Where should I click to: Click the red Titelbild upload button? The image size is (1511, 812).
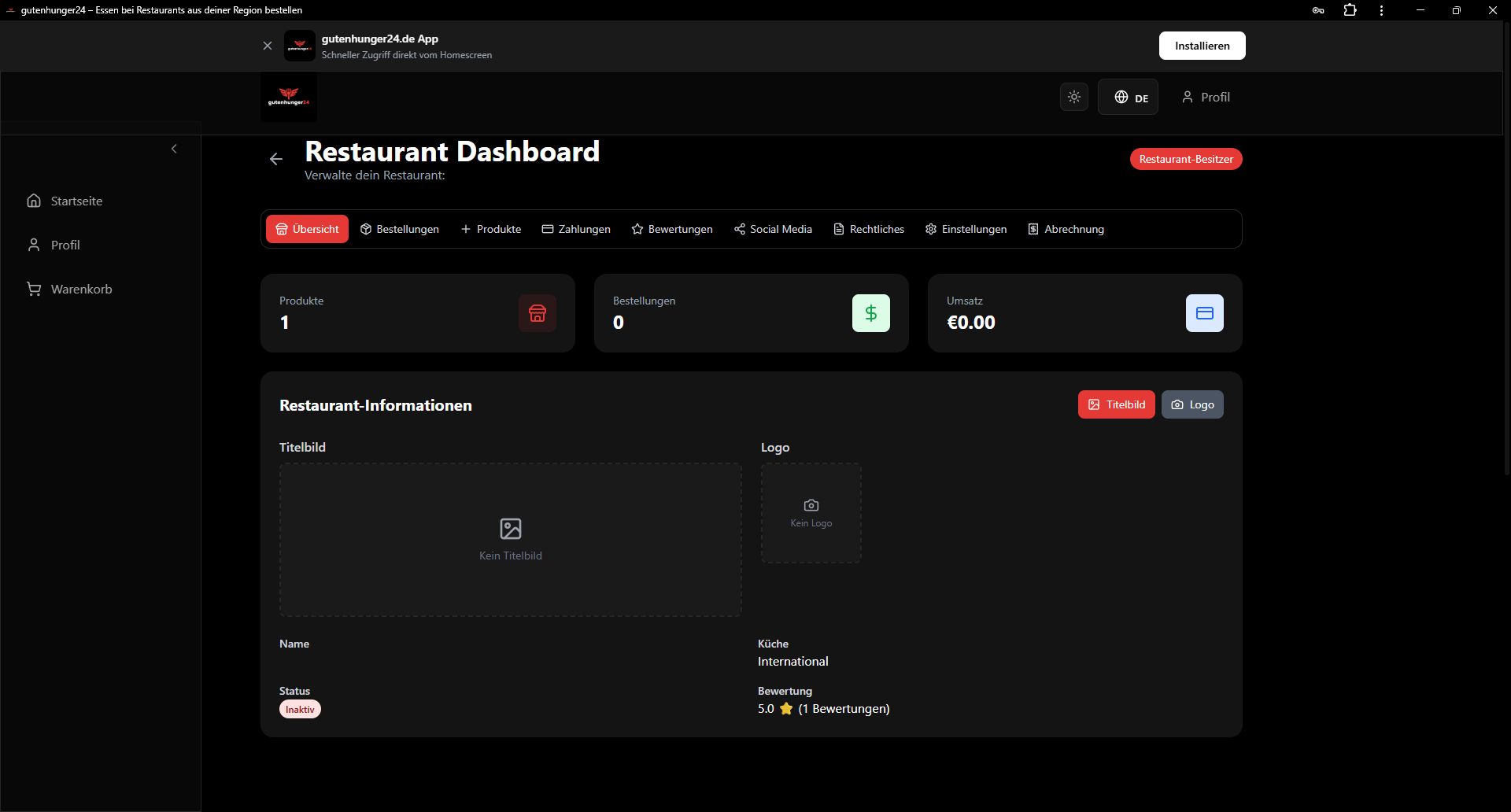pos(1116,404)
